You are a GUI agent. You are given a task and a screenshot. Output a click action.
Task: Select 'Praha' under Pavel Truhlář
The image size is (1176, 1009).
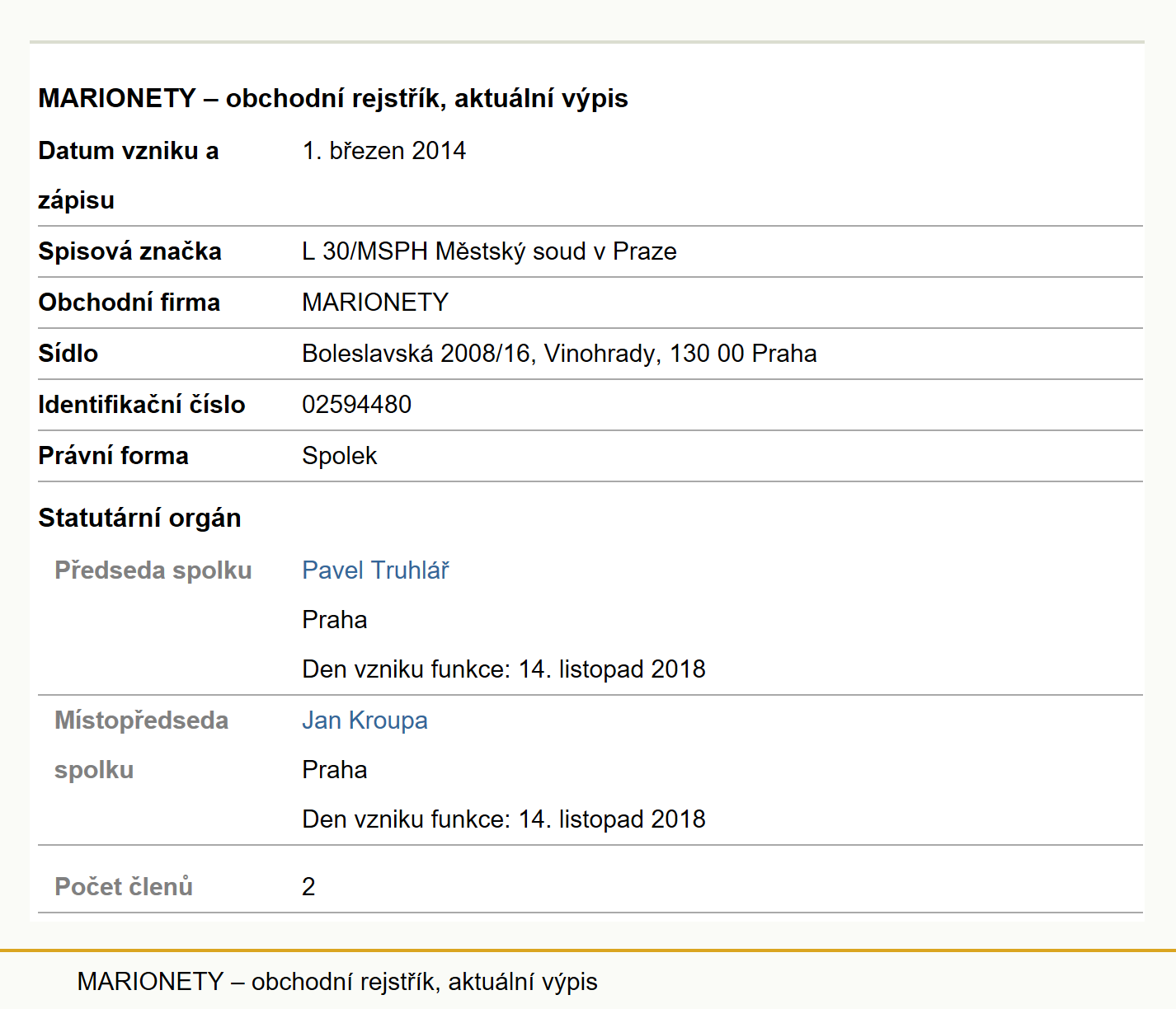click(x=334, y=619)
